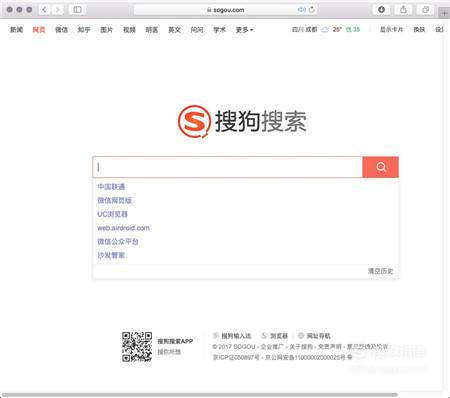This screenshot has width=450, height=398.
Task: Click the 搜狗搜索APP label
Action: point(175,341)
